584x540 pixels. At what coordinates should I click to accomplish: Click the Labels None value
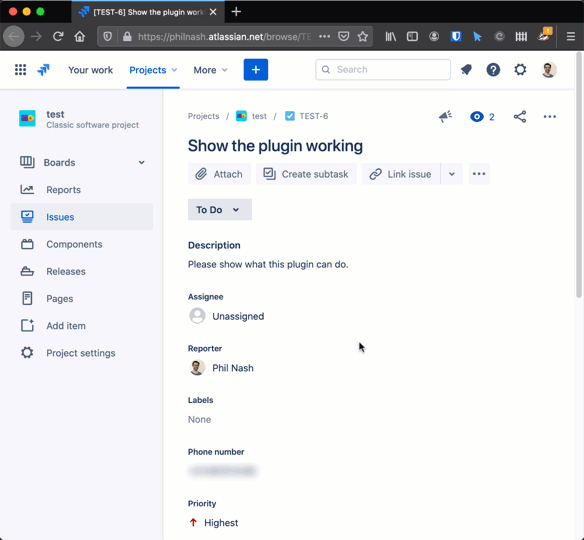click(x=200, y=420)
